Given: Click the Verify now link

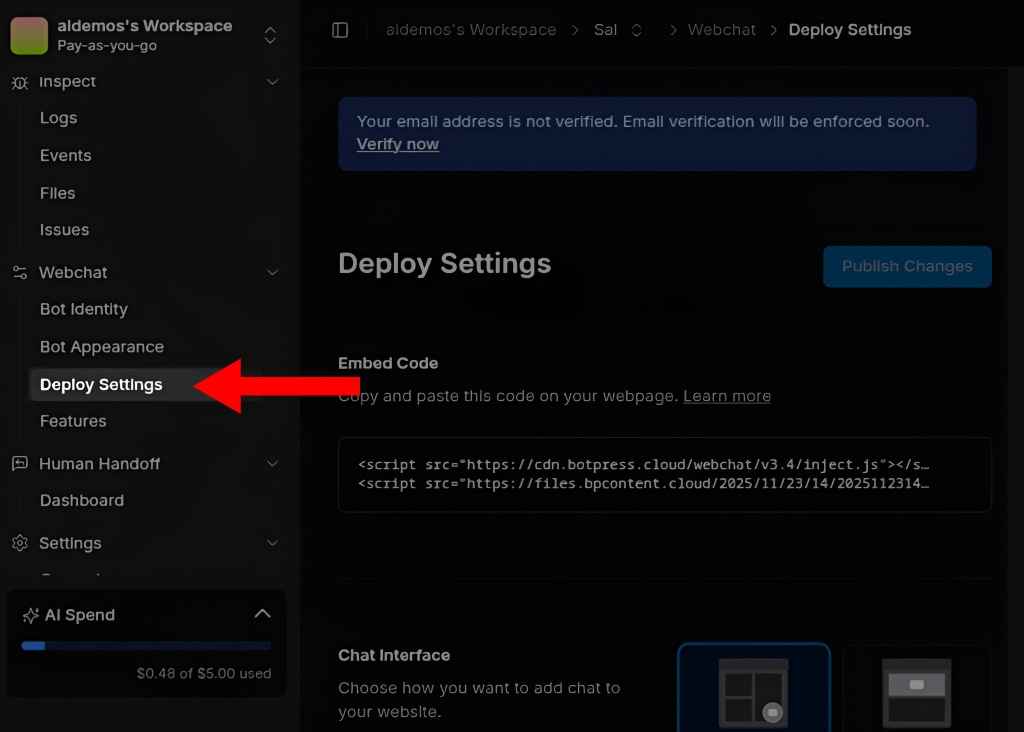Looking at the screenshot, I should [398, 144].
